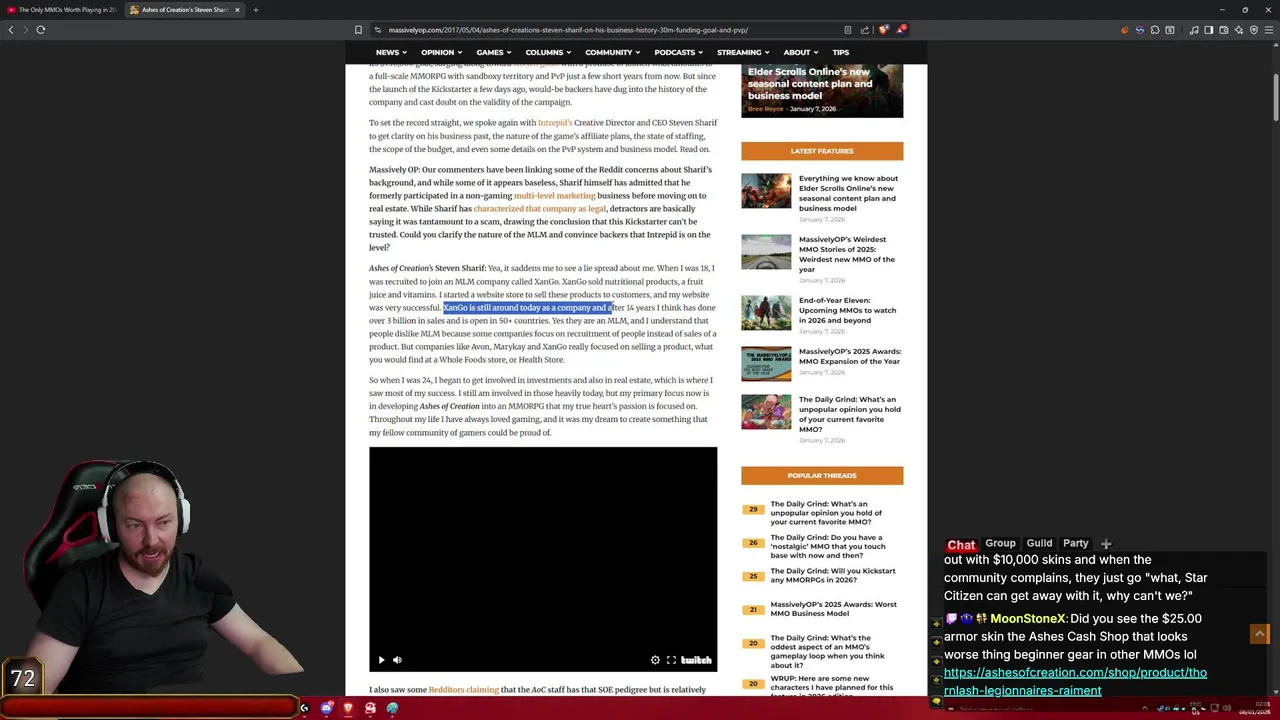Open the Brave Wallet icon
The image size is (1280, 720).
pos(1224,30)
